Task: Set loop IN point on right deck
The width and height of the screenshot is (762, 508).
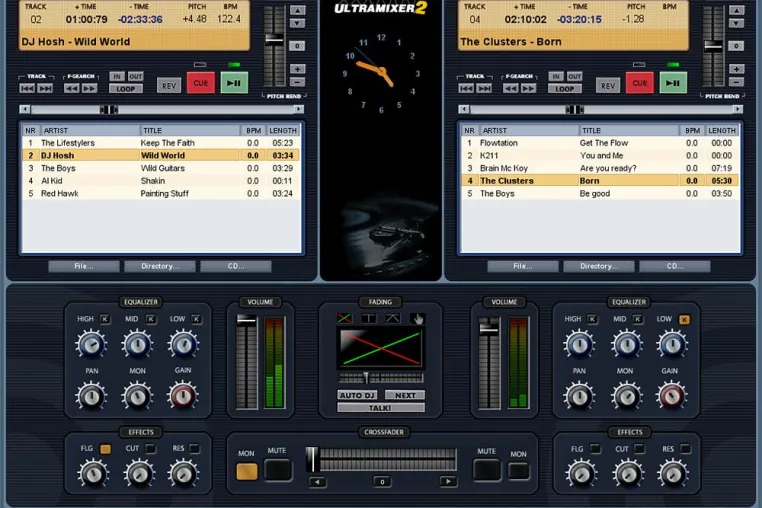Action: tap(556, 76)
